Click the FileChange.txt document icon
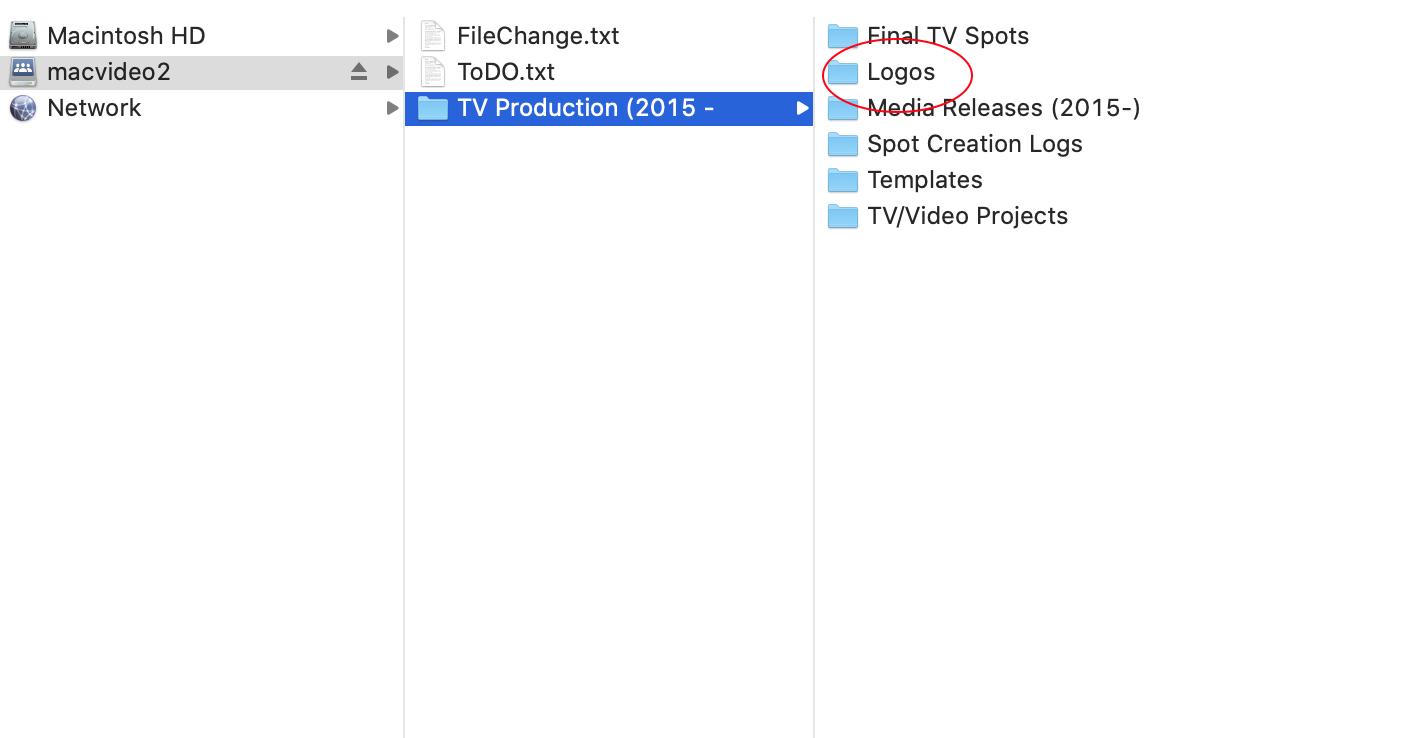 [433, 36]
